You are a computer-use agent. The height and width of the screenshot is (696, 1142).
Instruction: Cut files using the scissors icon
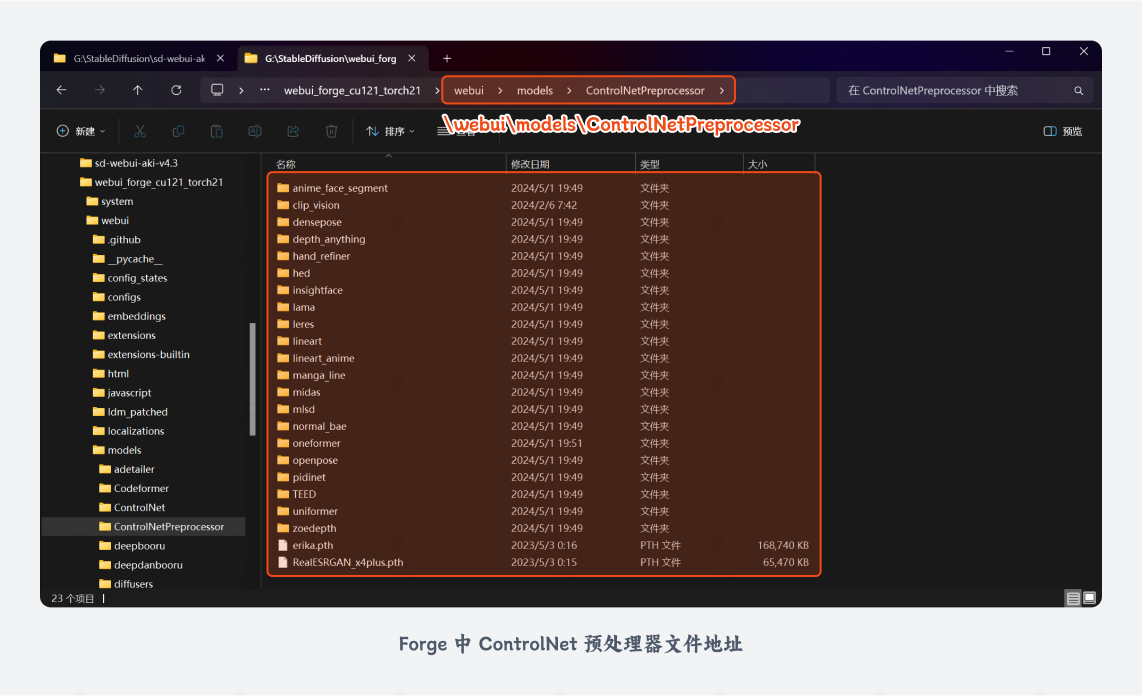pyautogui.click(x=140, y=131)
